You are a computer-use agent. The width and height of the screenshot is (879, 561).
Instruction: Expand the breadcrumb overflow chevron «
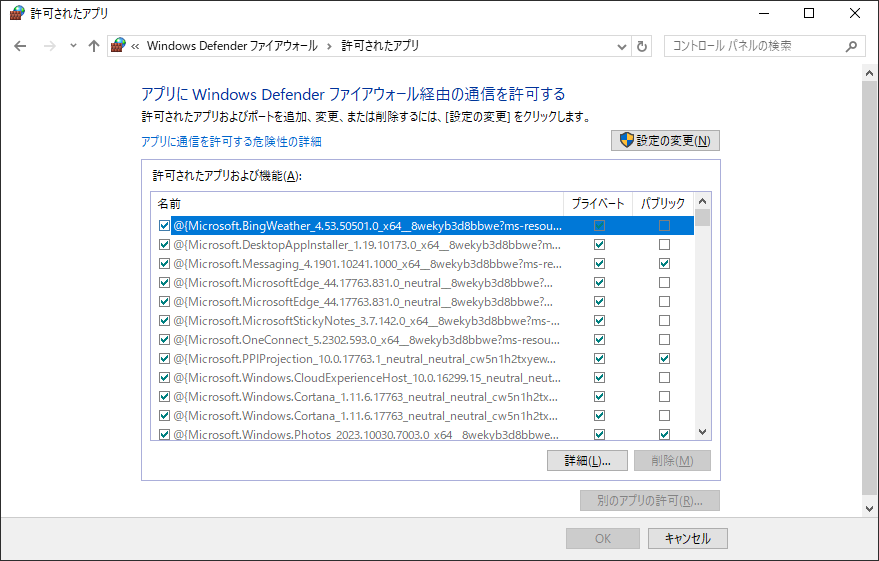click(135, 47)
